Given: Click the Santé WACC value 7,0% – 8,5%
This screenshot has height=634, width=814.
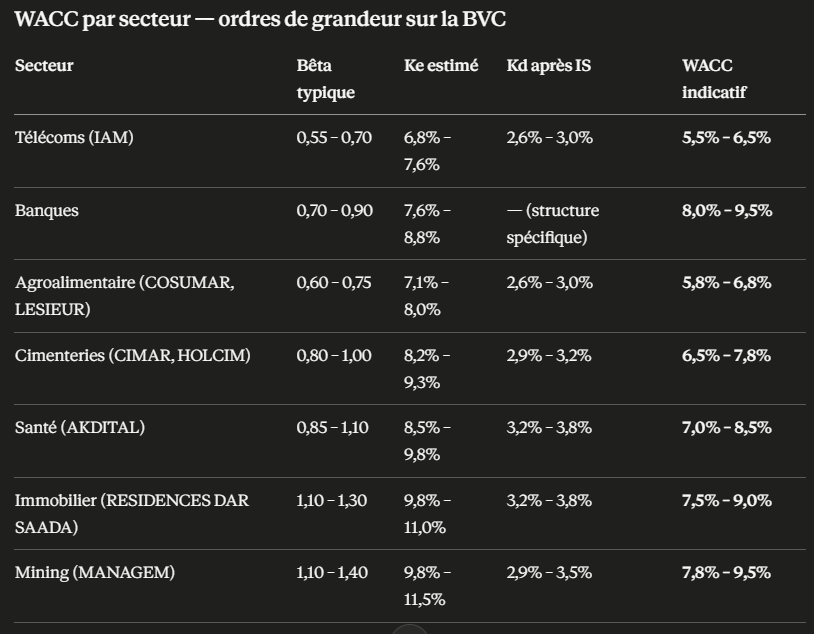Looking at the screenshot, I should [726, 428].
